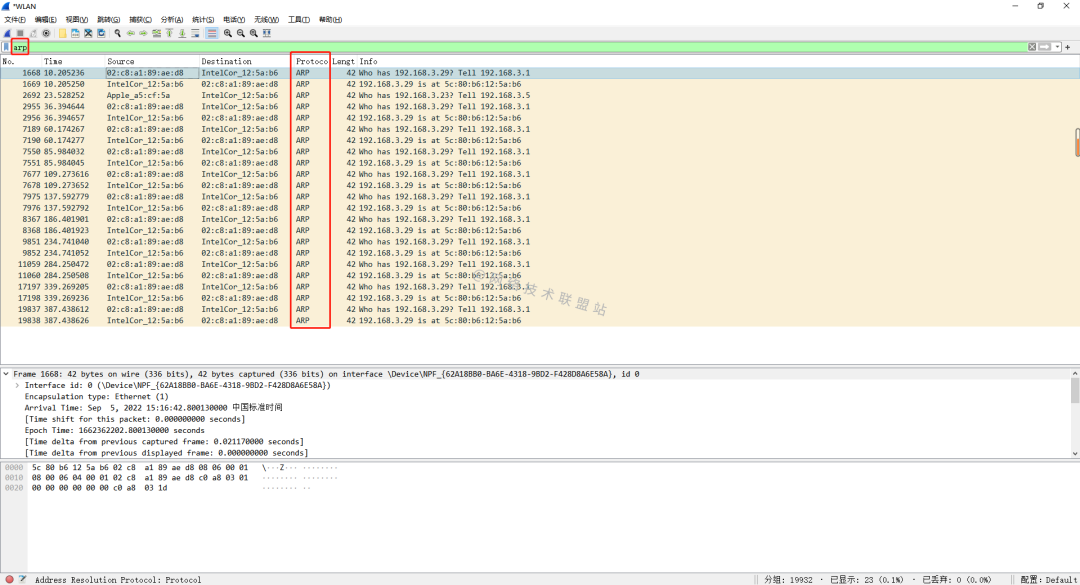Image resolution: width=1080 pixels, height=585 pixels.
Task: Open Go to Packet toolbar icon
Action: [156, 33]
